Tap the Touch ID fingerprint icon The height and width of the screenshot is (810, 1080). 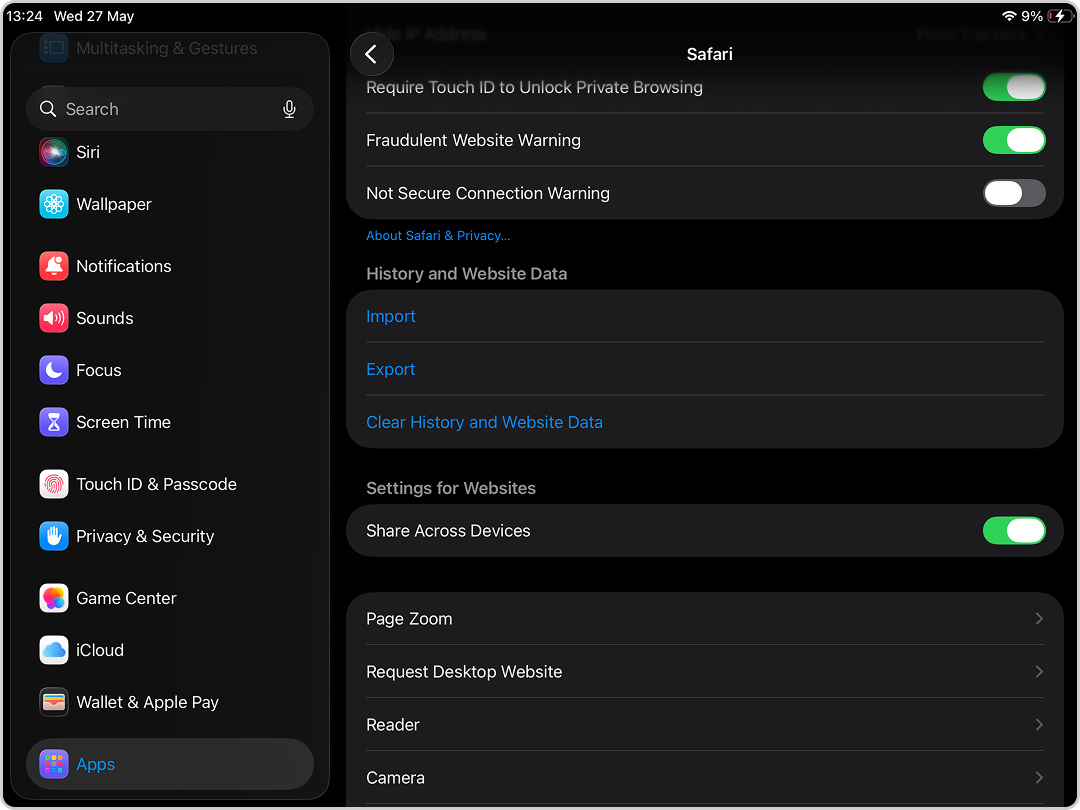(54, 484)
